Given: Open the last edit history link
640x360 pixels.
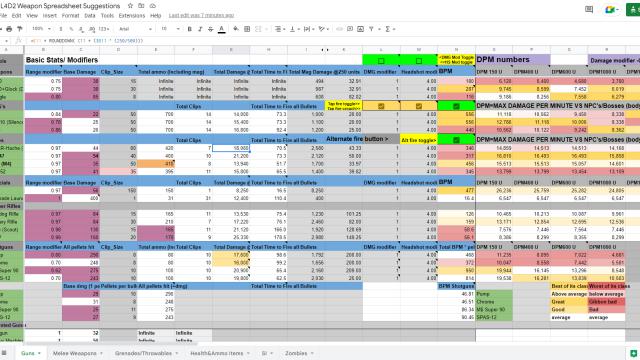Looking at the screenshot, I should click(x=201, y=16).
